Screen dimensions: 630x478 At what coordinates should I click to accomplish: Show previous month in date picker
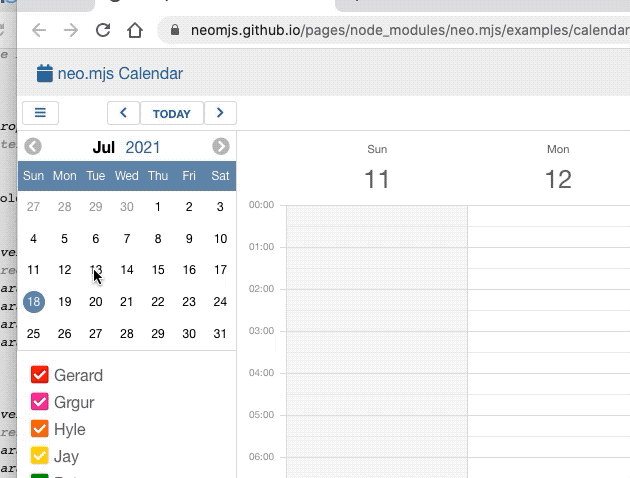coord(33,146)
